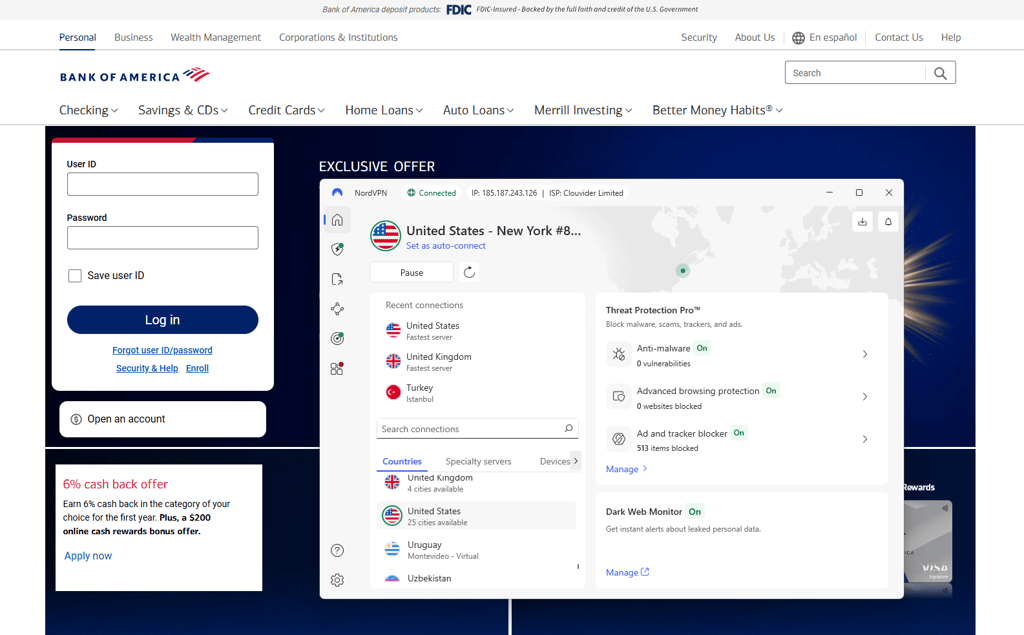Viewport: 1024px width, 635px height.
Task: Click the Search connections field
Action: (x=477, y=429)
